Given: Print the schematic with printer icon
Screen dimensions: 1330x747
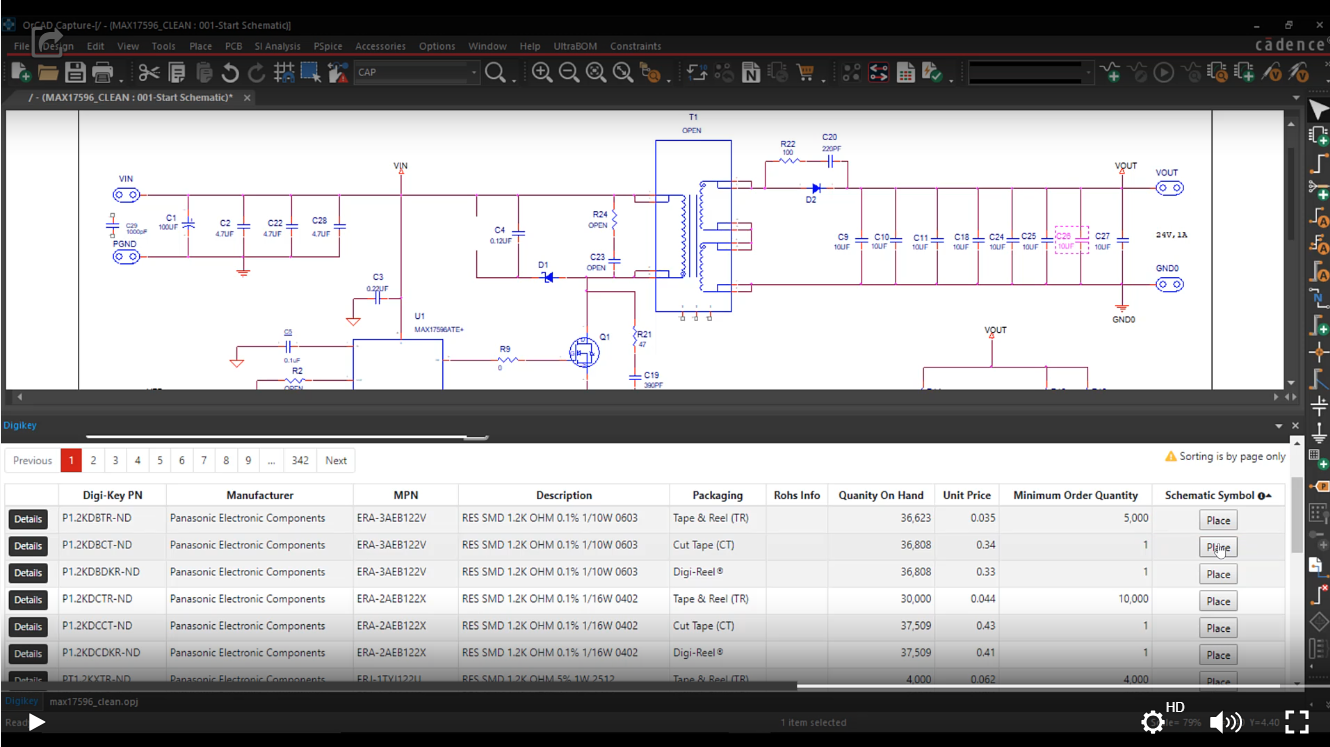Looking at the screenshot, I should pos(102,72).
